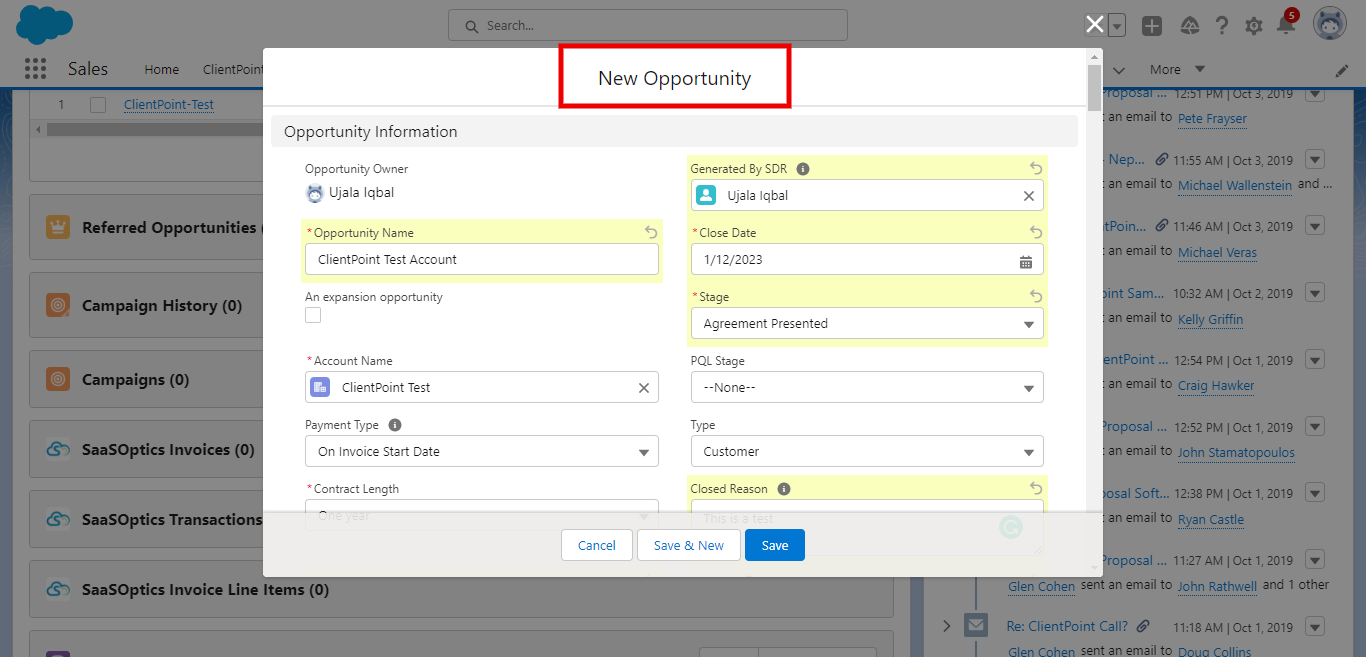Viewport: 1366px width, 657px height.
Task: Clear the Generated By SDR selection
Action: coord(1028,196)
